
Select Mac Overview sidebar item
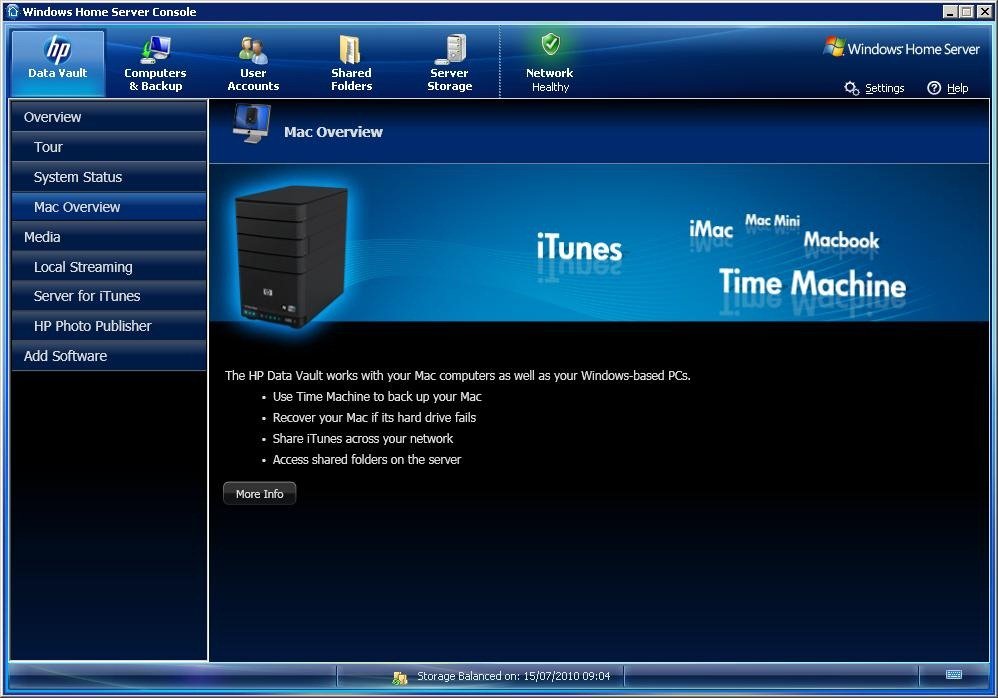[109, 207]
